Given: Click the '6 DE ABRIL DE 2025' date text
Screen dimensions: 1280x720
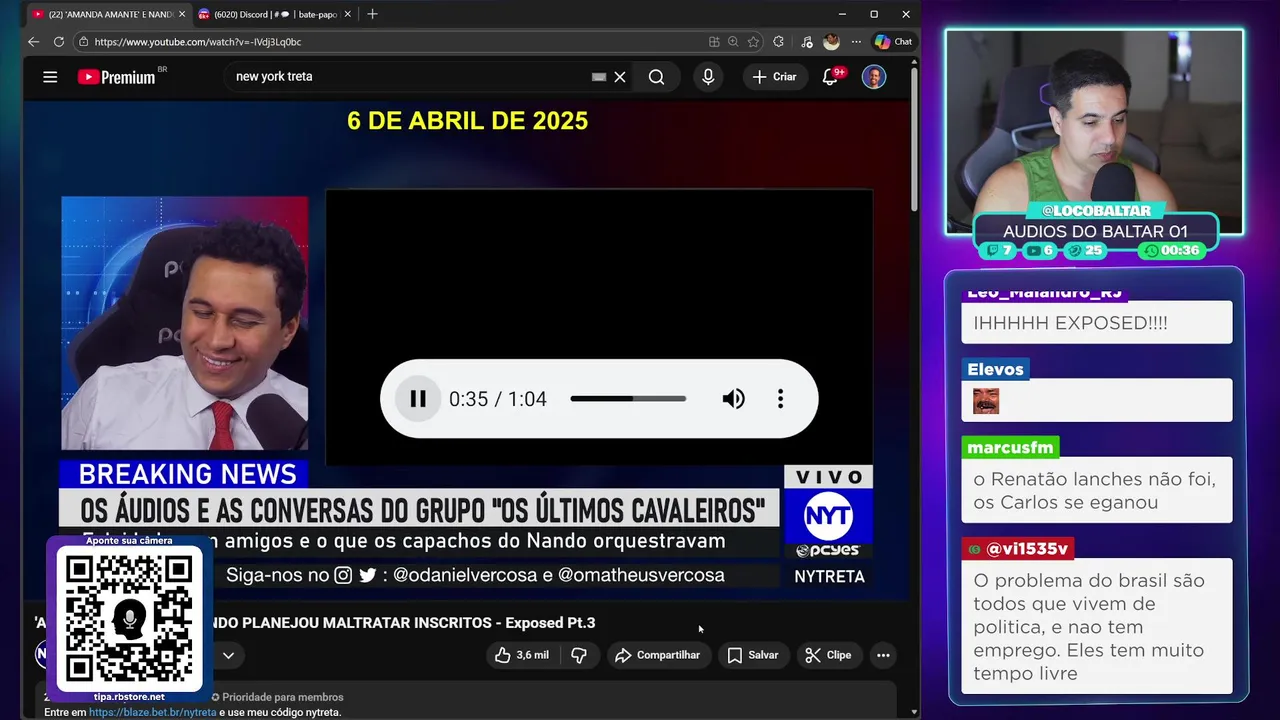Looking at the screenshot, I should pyautogui.click(x=467, y=121).
